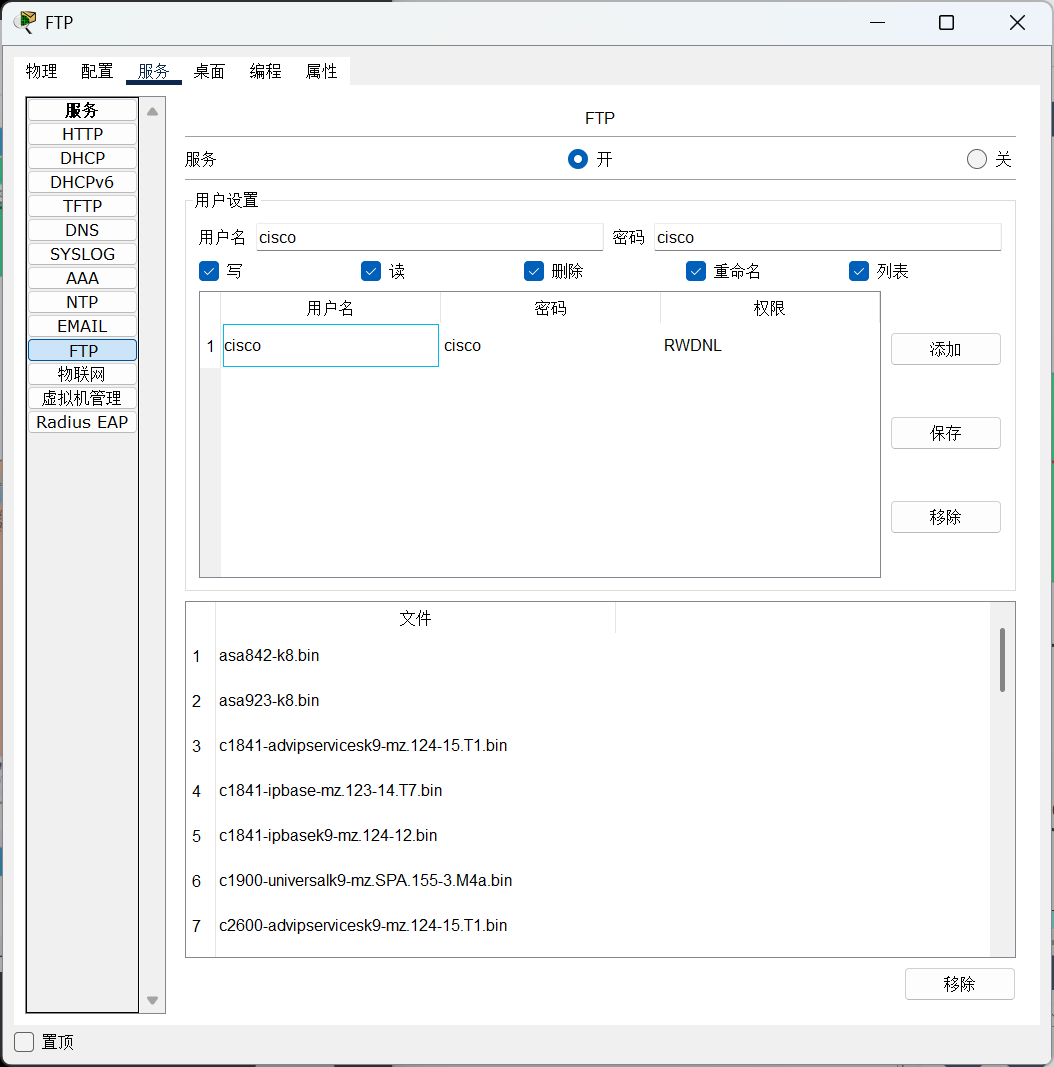
Task: Select the cisco username cell in the user table
Action: (x=331, y=346)
